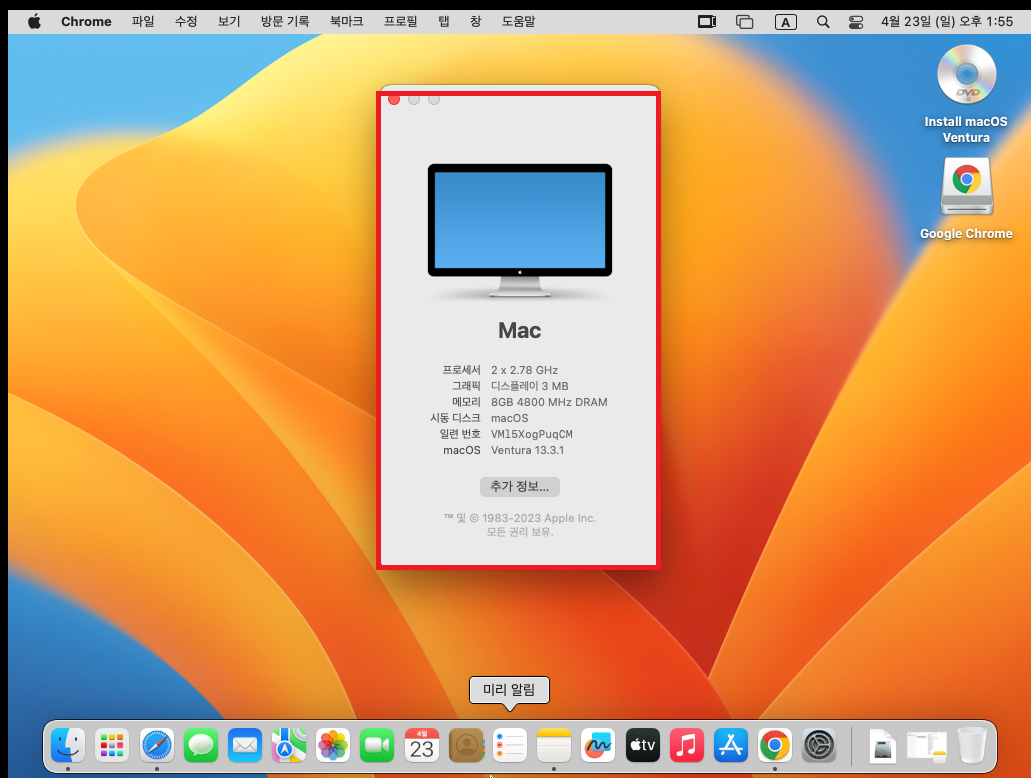Open Calendar icon showing 23
Image resolution: width=1031 pixels, height=778 pixels.
421,746
